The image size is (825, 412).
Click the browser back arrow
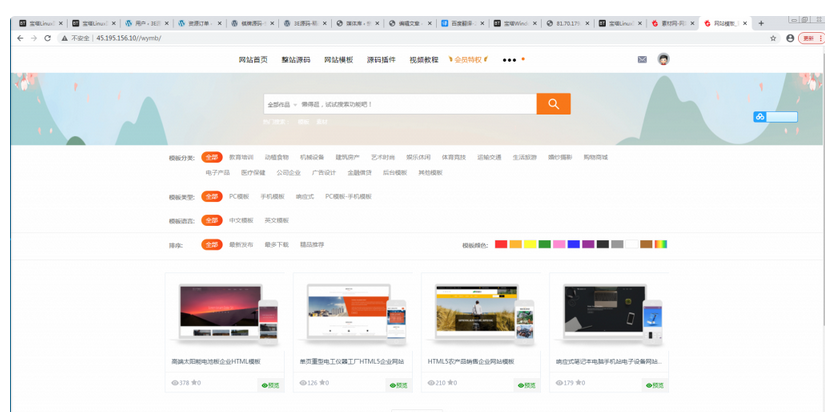pyautogui.click(x=20, y=38)
